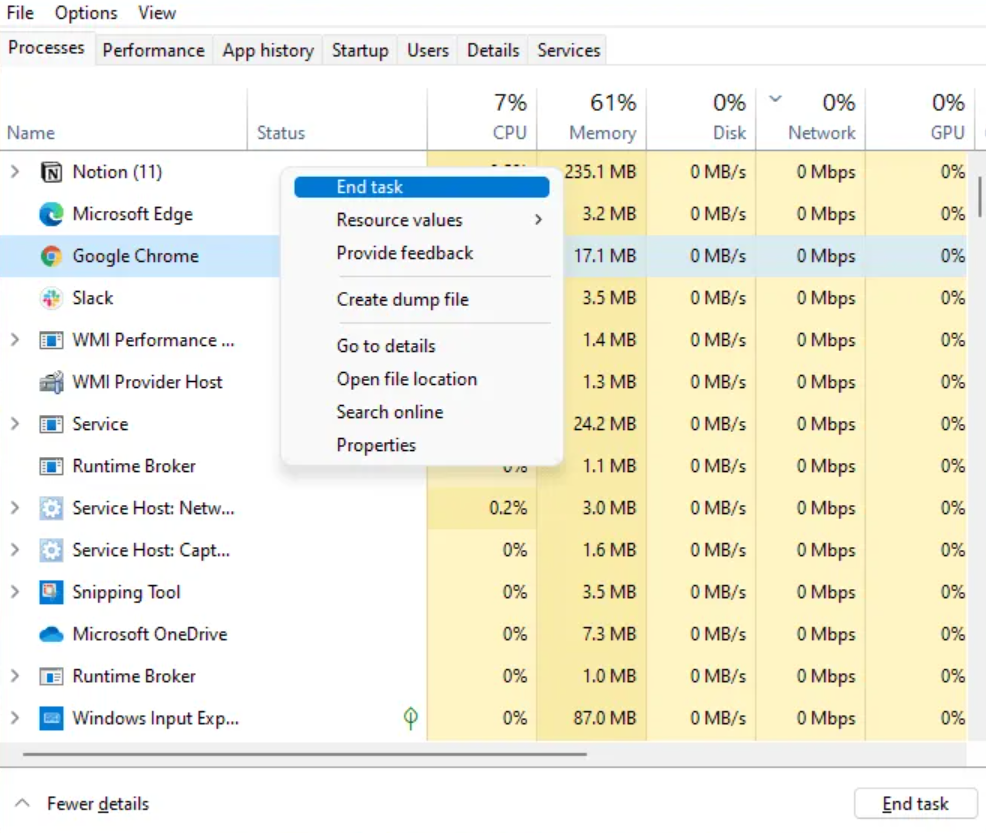
Task: Click the 235.1 MB memory value
Action: tap(601, 172)
